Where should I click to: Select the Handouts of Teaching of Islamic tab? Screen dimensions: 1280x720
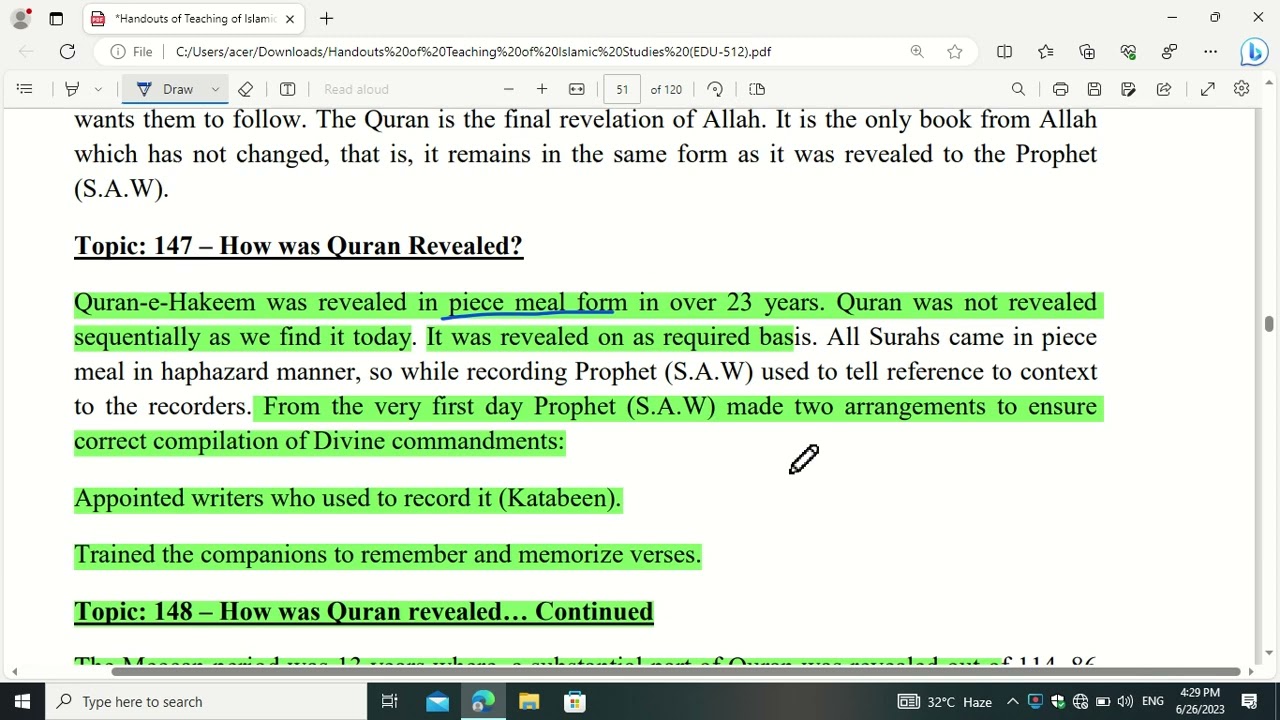192,18
